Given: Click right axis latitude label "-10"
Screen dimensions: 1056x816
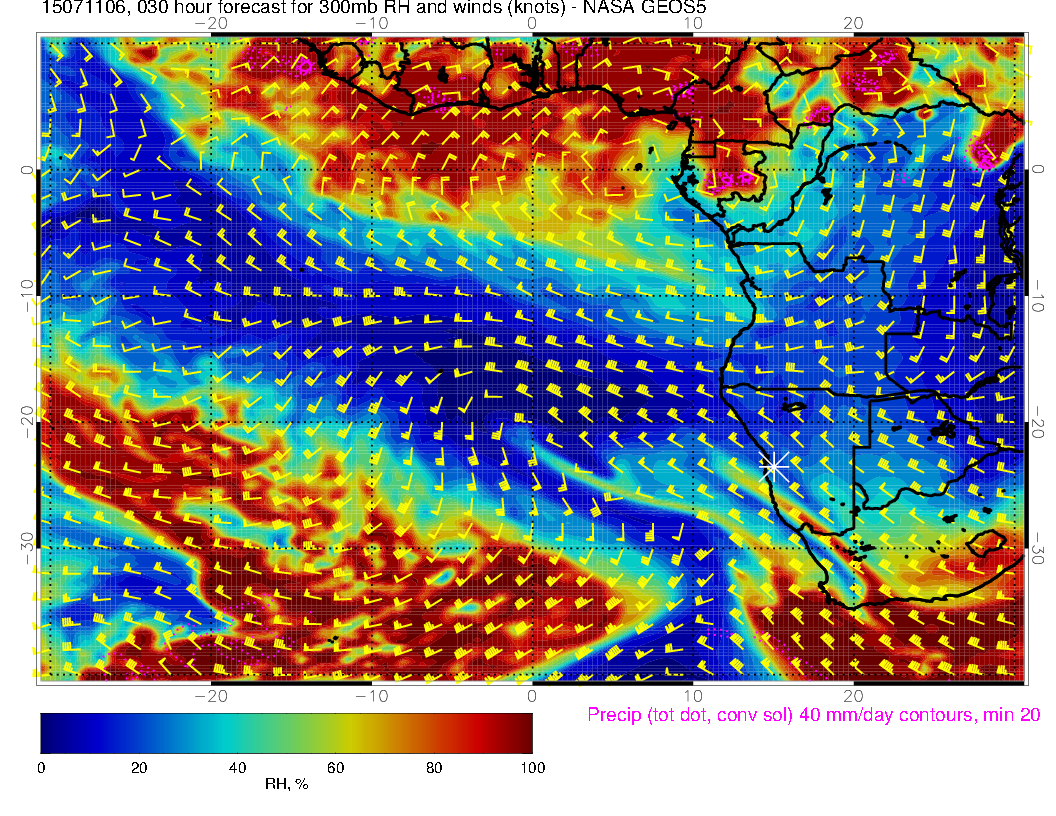Looking at the screenshot, I should [x=1038, y=298].
